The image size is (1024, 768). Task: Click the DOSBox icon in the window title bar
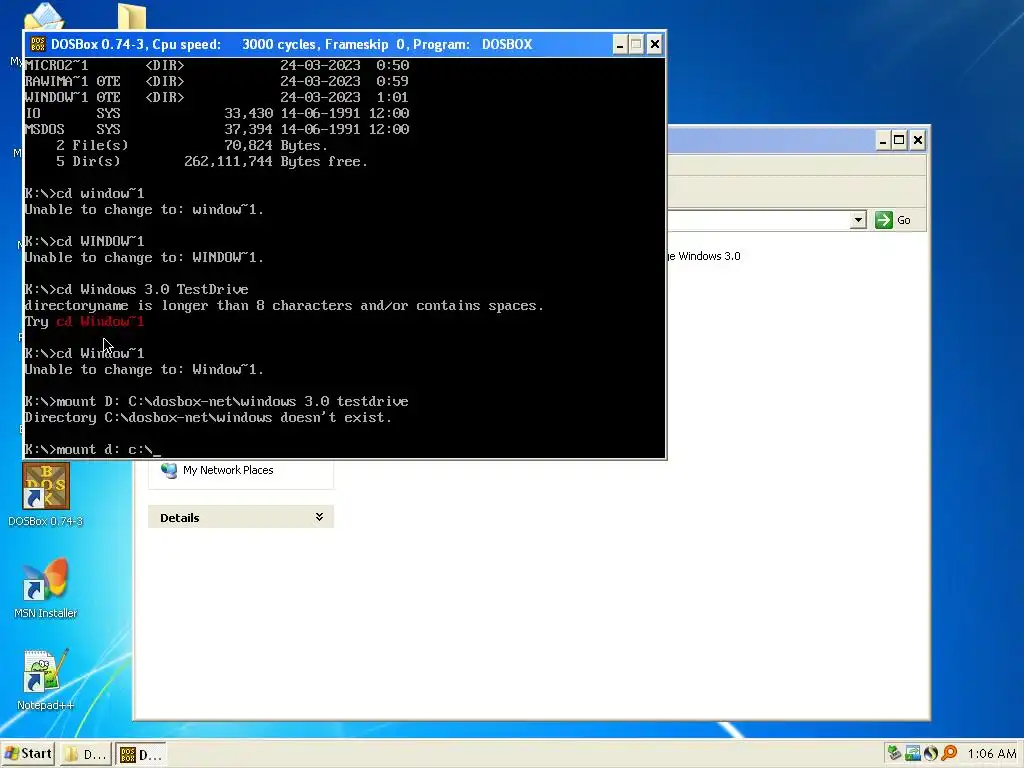click(38, 44)
